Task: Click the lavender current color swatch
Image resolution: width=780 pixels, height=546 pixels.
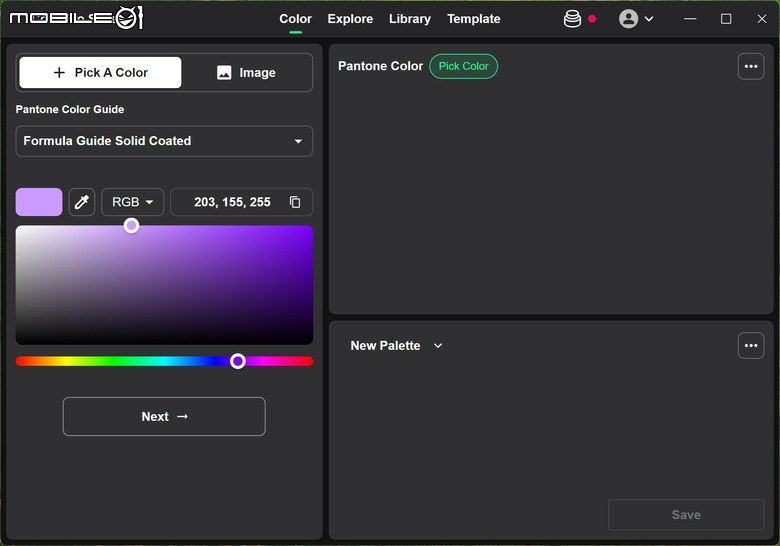Action: tap(39, 202)
